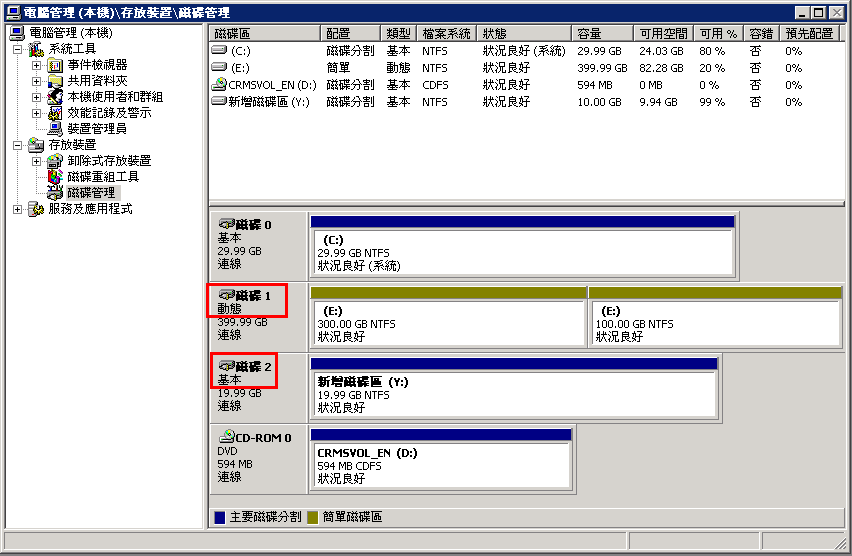Click the drive icon of the 新增磁碟區 (Y:) row
The image size is (852, 556).
(x=219, y=101)
